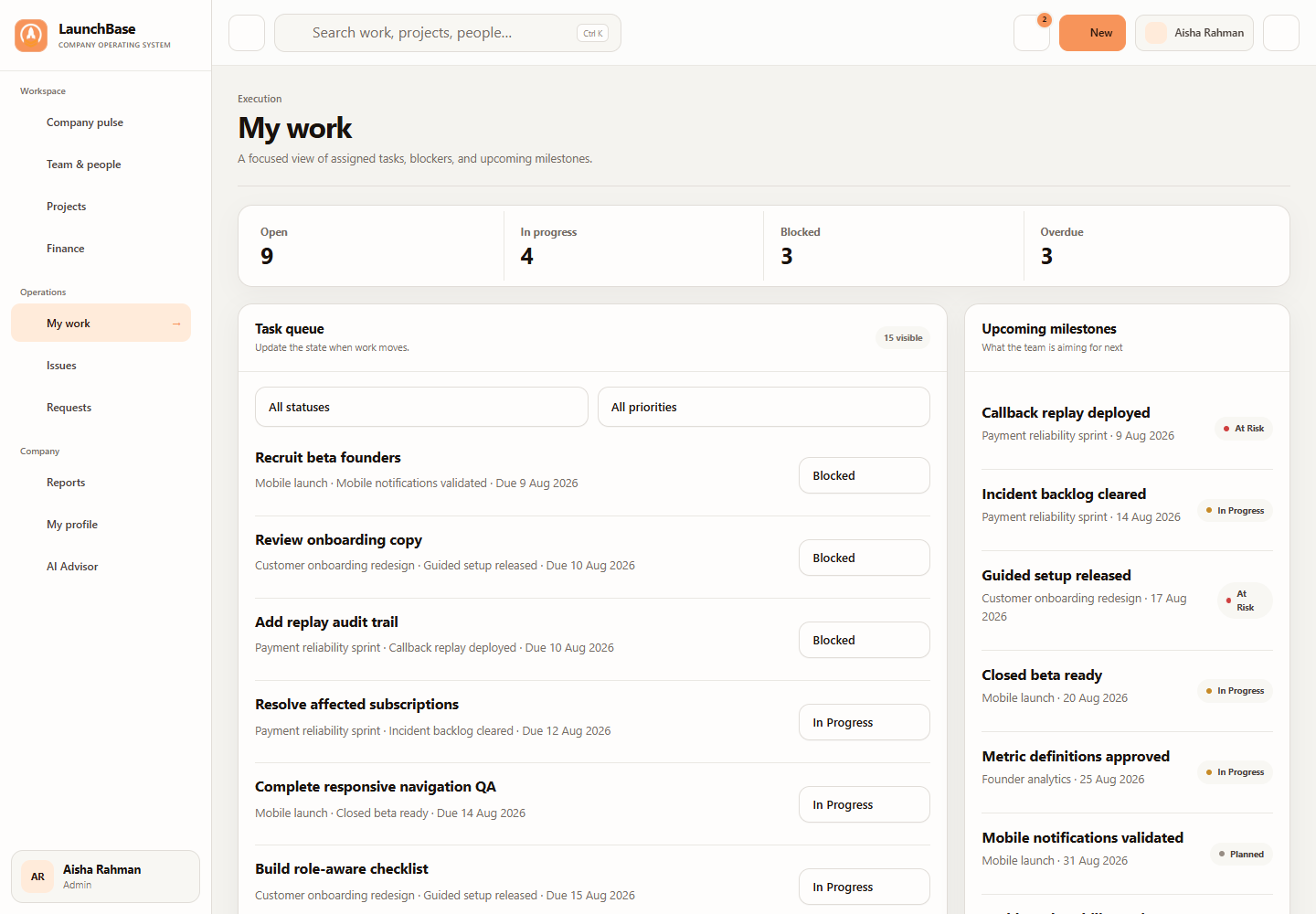Click the Blocked 3 stat card
The height and width of the screenshot is (914, 1316).
(x=894, y=246)
